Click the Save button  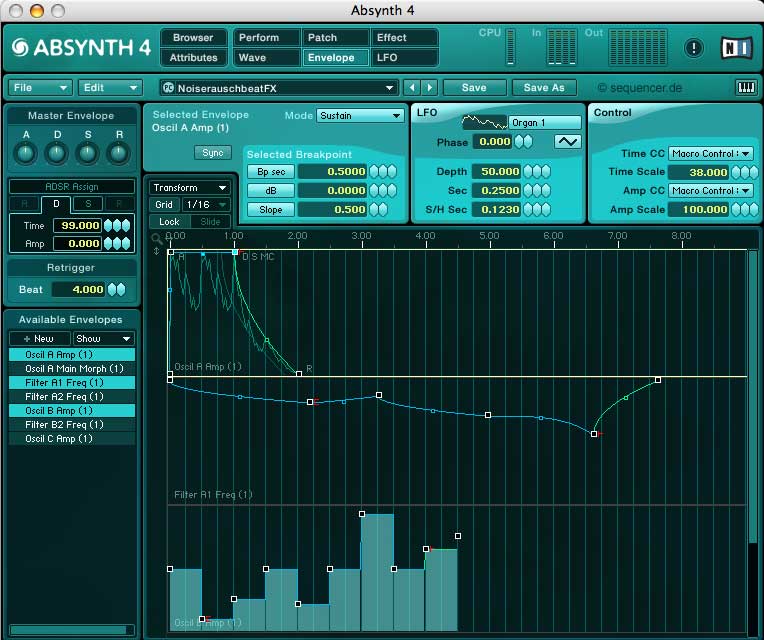pyautogui.click(x=474, y=88)
